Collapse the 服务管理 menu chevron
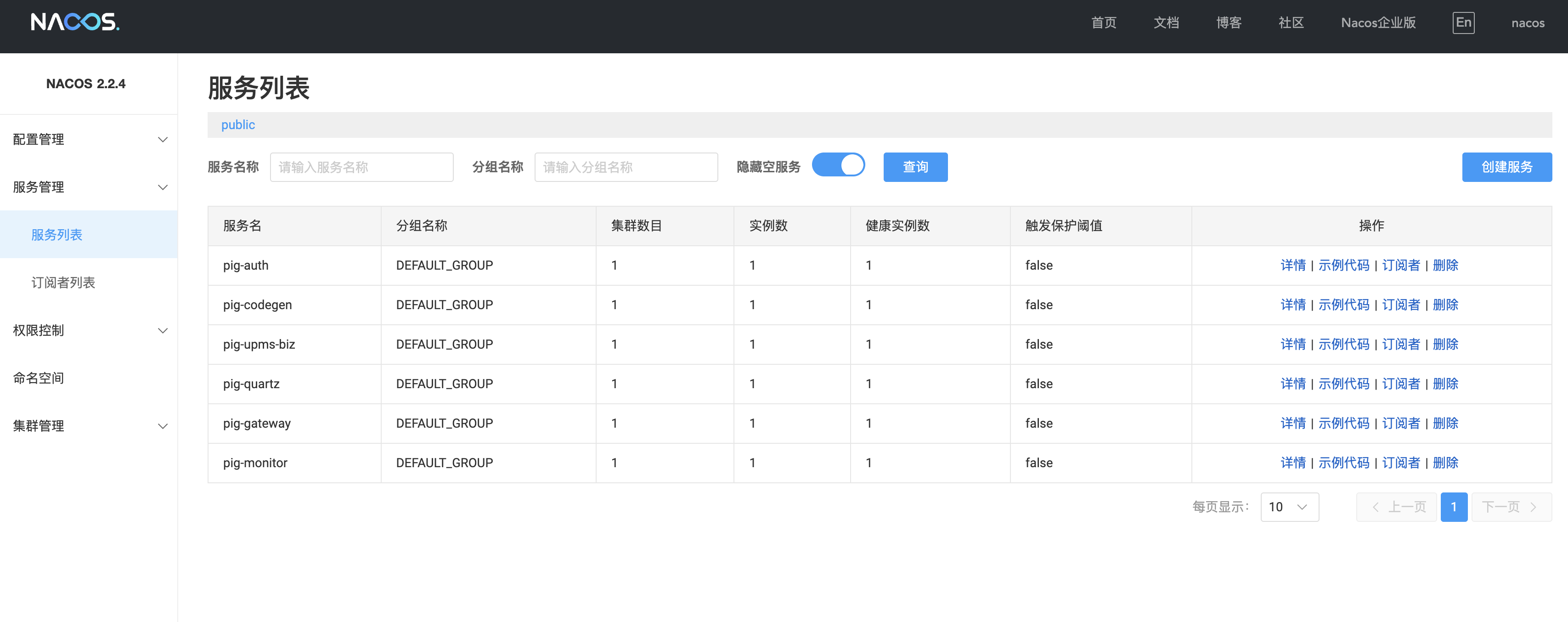This screenshot has width=1568, height=622. (x=163, y=187)
